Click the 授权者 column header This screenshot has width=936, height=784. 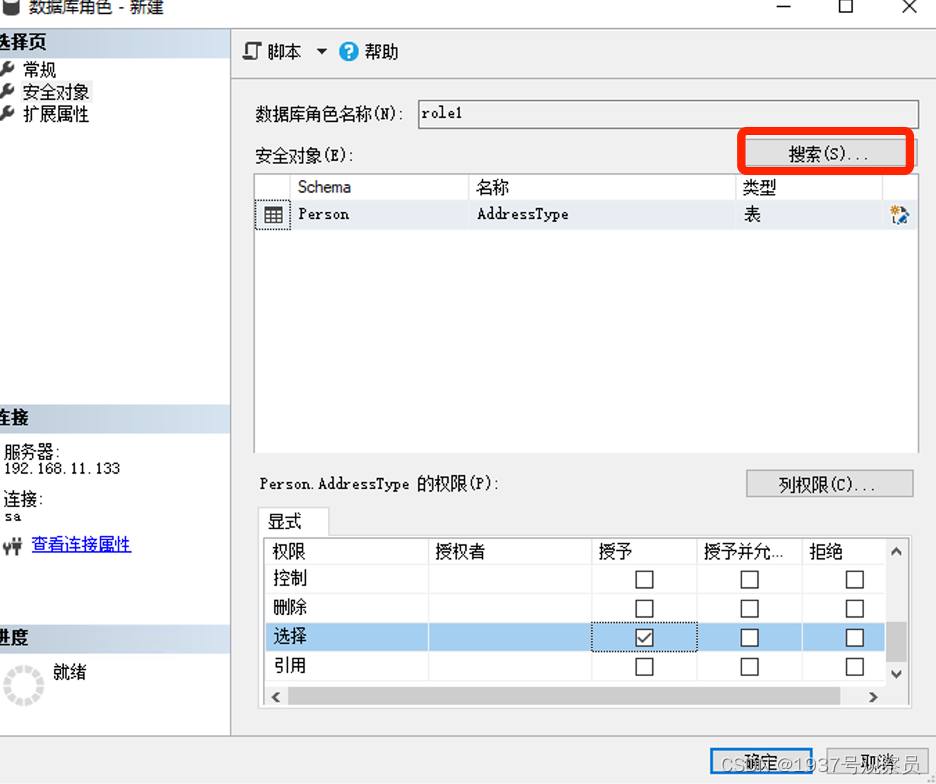tap(510, 551)
